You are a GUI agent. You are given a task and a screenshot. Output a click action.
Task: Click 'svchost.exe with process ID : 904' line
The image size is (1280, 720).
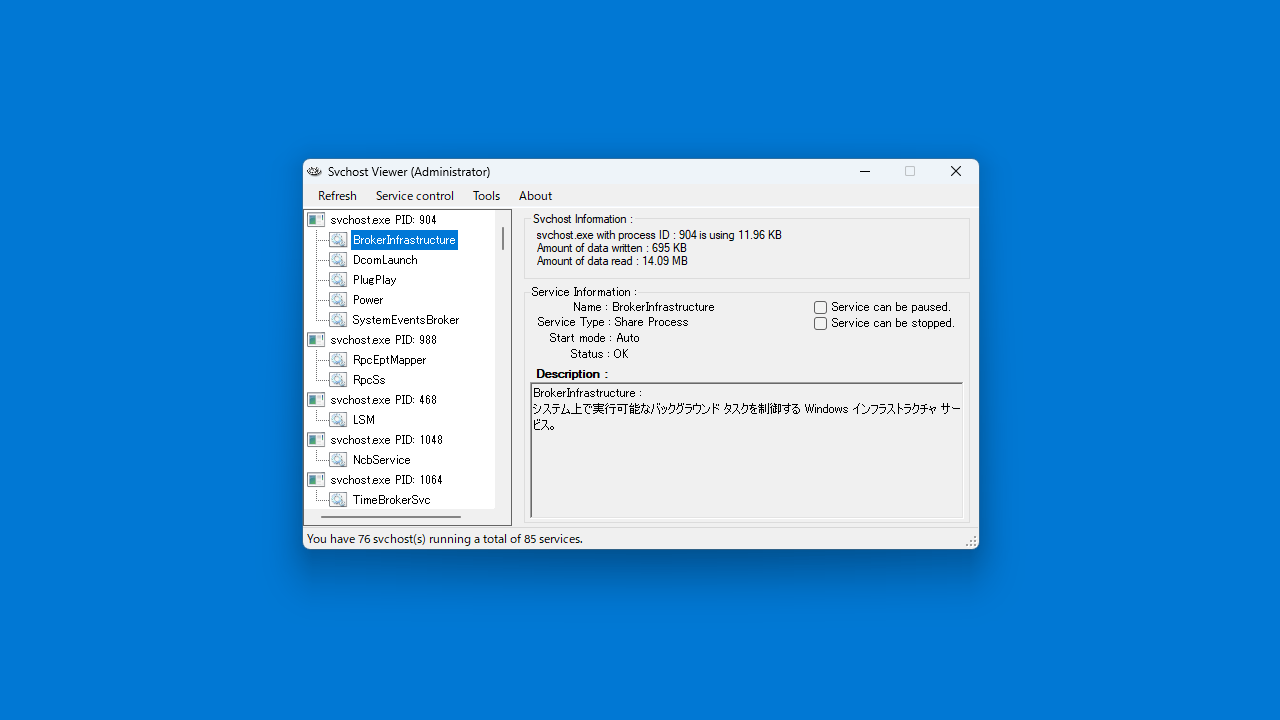[659, 235]
